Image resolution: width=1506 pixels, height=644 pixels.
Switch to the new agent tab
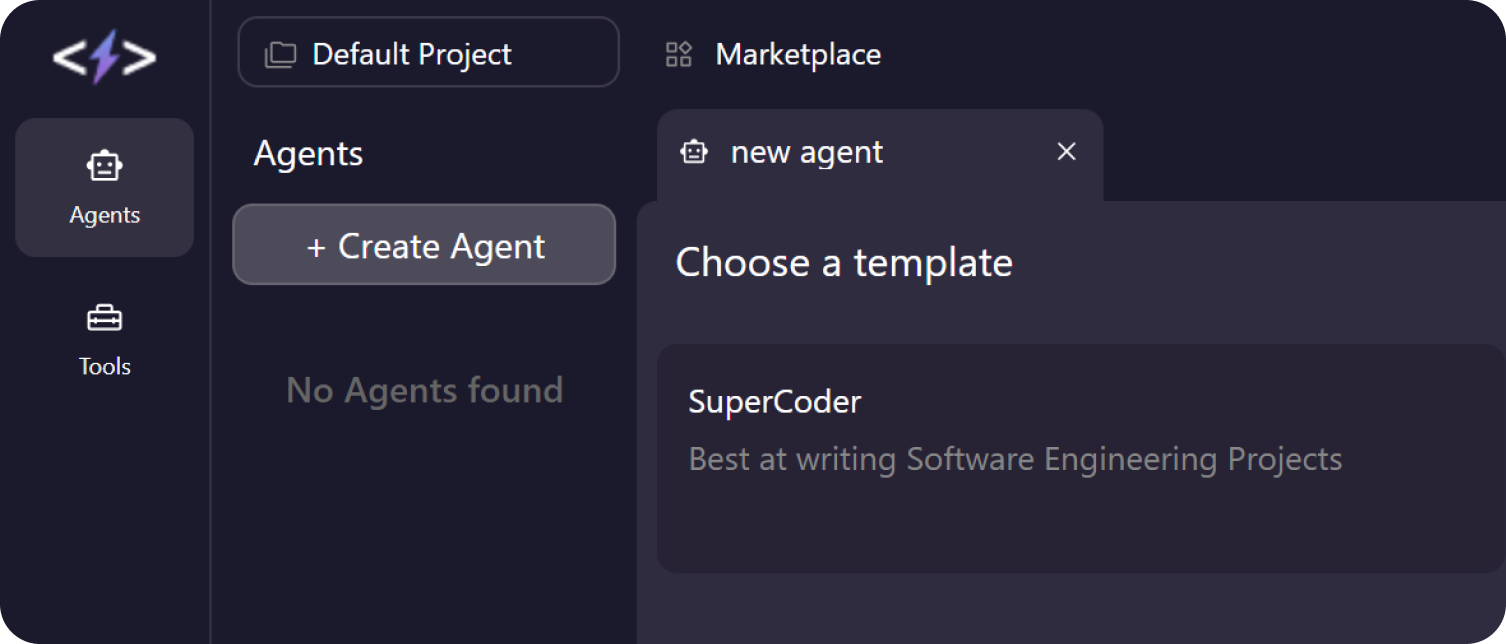[x=806, y=153]
